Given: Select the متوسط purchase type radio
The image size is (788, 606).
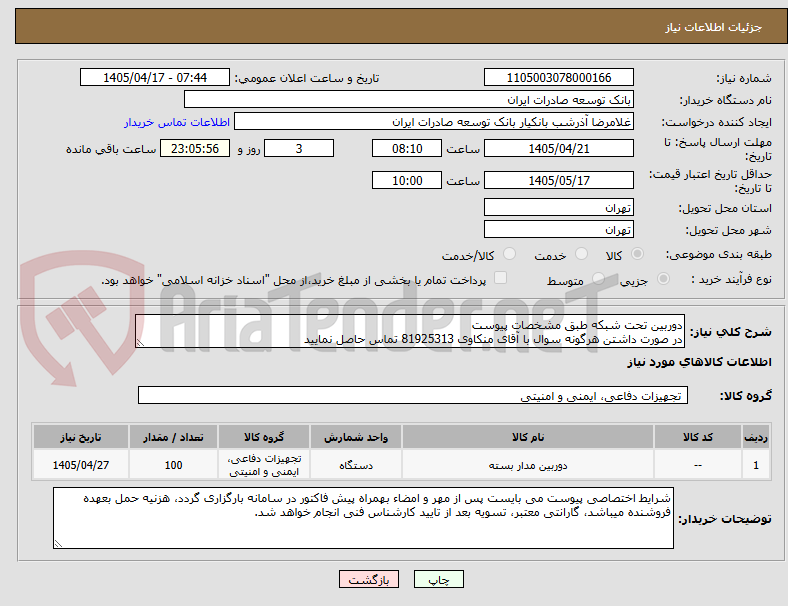Looking at the screenshot, I should (598, 278).
